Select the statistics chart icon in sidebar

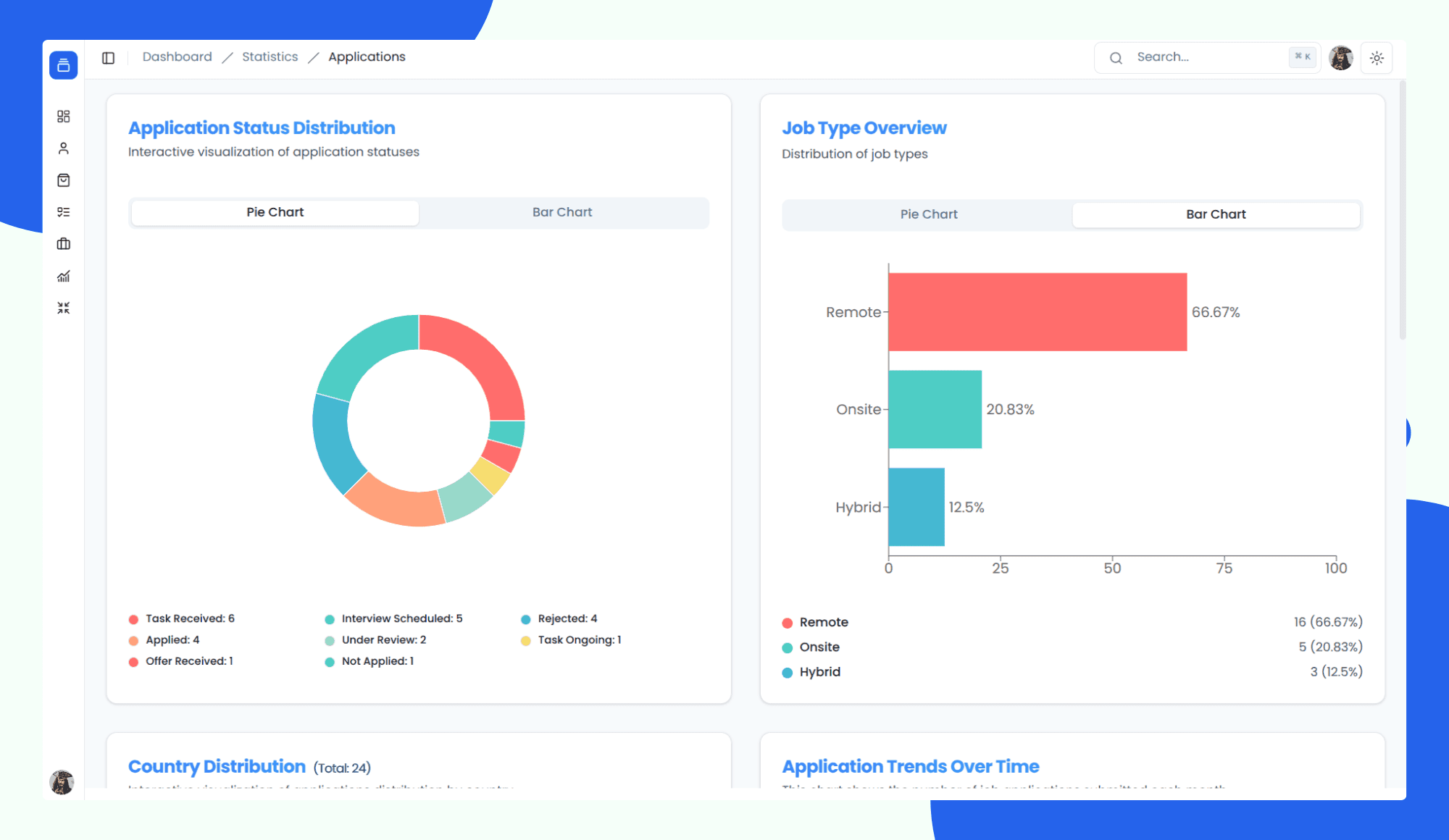coord(64,276)
